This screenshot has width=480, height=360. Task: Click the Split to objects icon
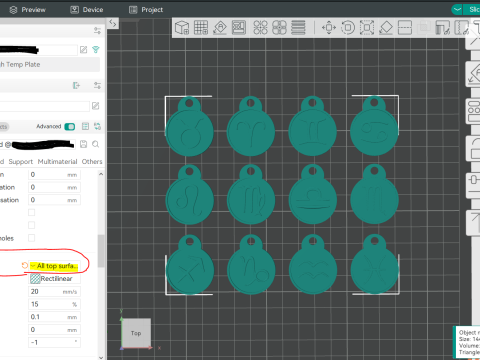coord(260,28)
